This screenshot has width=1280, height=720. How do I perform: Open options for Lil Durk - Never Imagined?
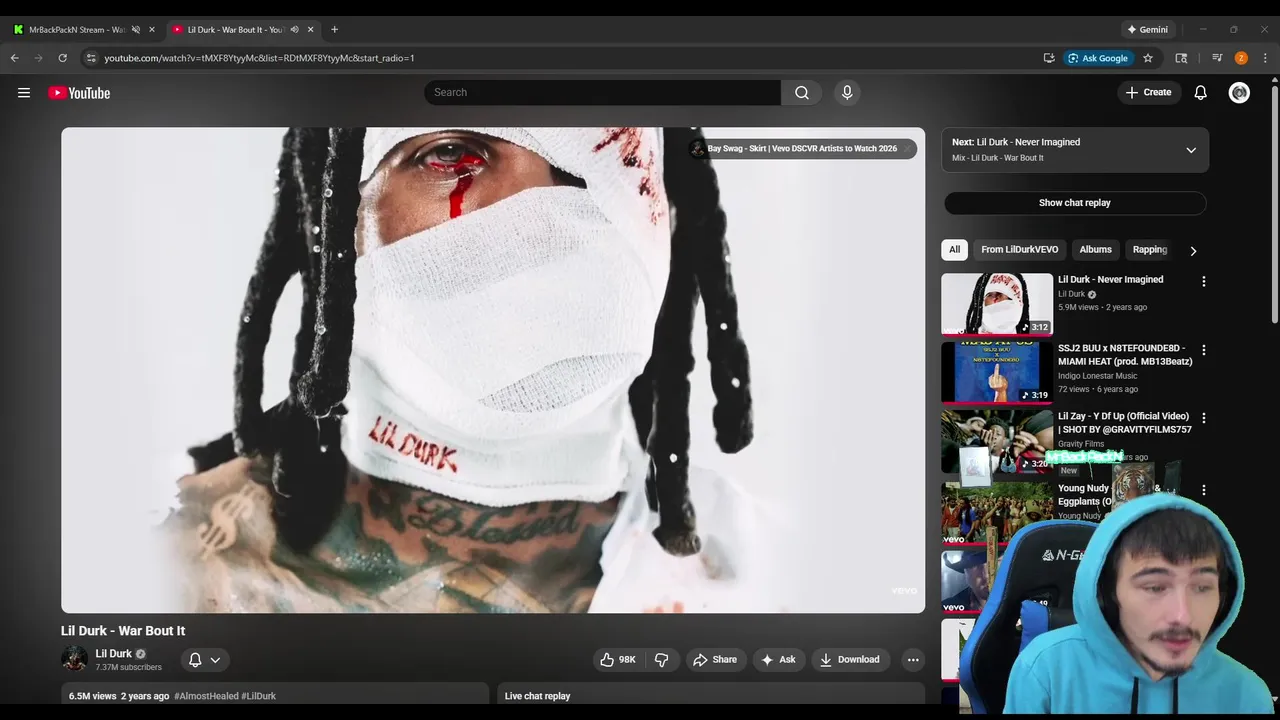click(x=1204, y=282)
